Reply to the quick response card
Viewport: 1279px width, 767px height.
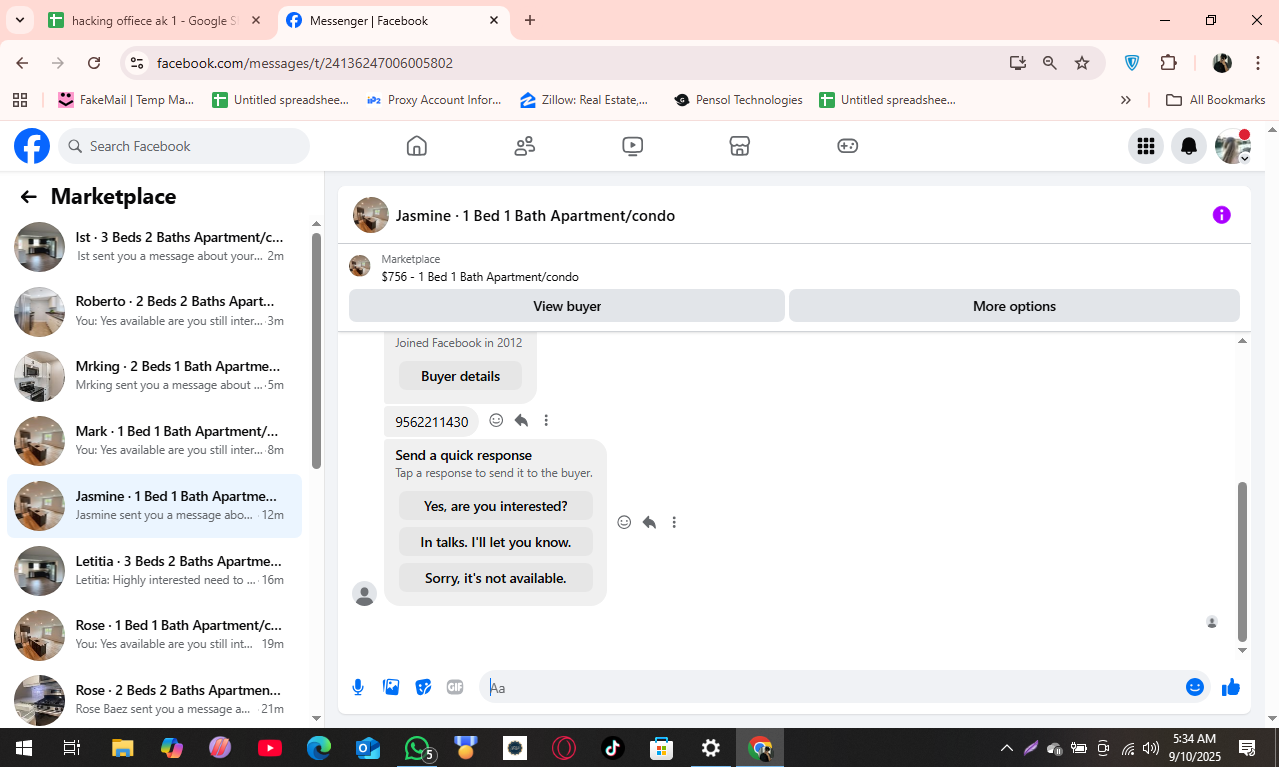tap(649, 522)
